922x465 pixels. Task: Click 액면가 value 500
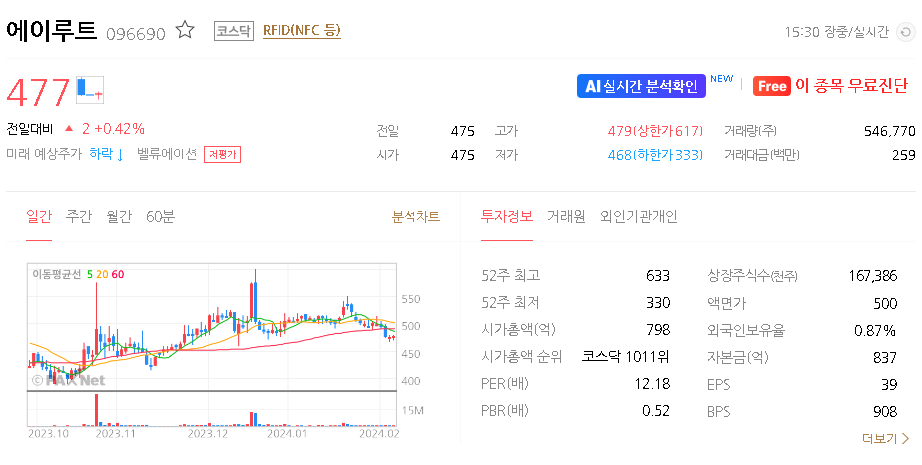point(885,303)
